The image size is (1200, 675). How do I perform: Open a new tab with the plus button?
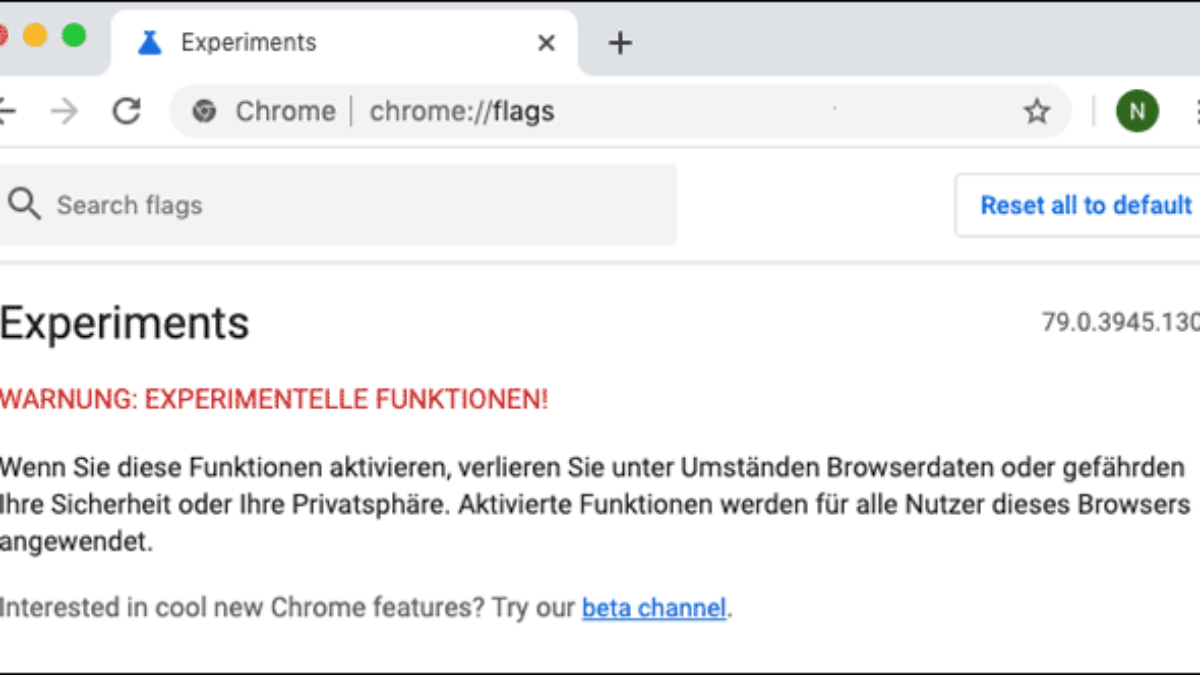[x=620, y=43]
